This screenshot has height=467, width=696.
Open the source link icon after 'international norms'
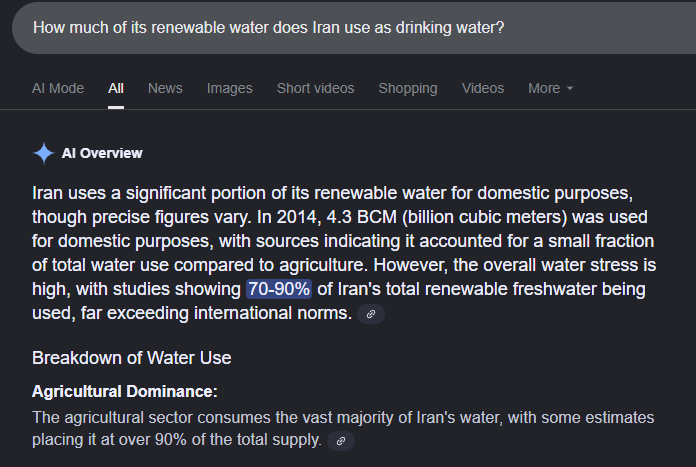click(371, 314)
